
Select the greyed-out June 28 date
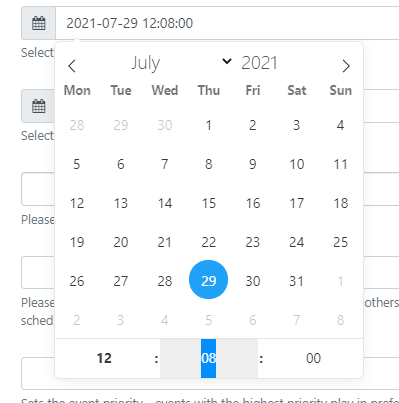click(x=77, y=125)
